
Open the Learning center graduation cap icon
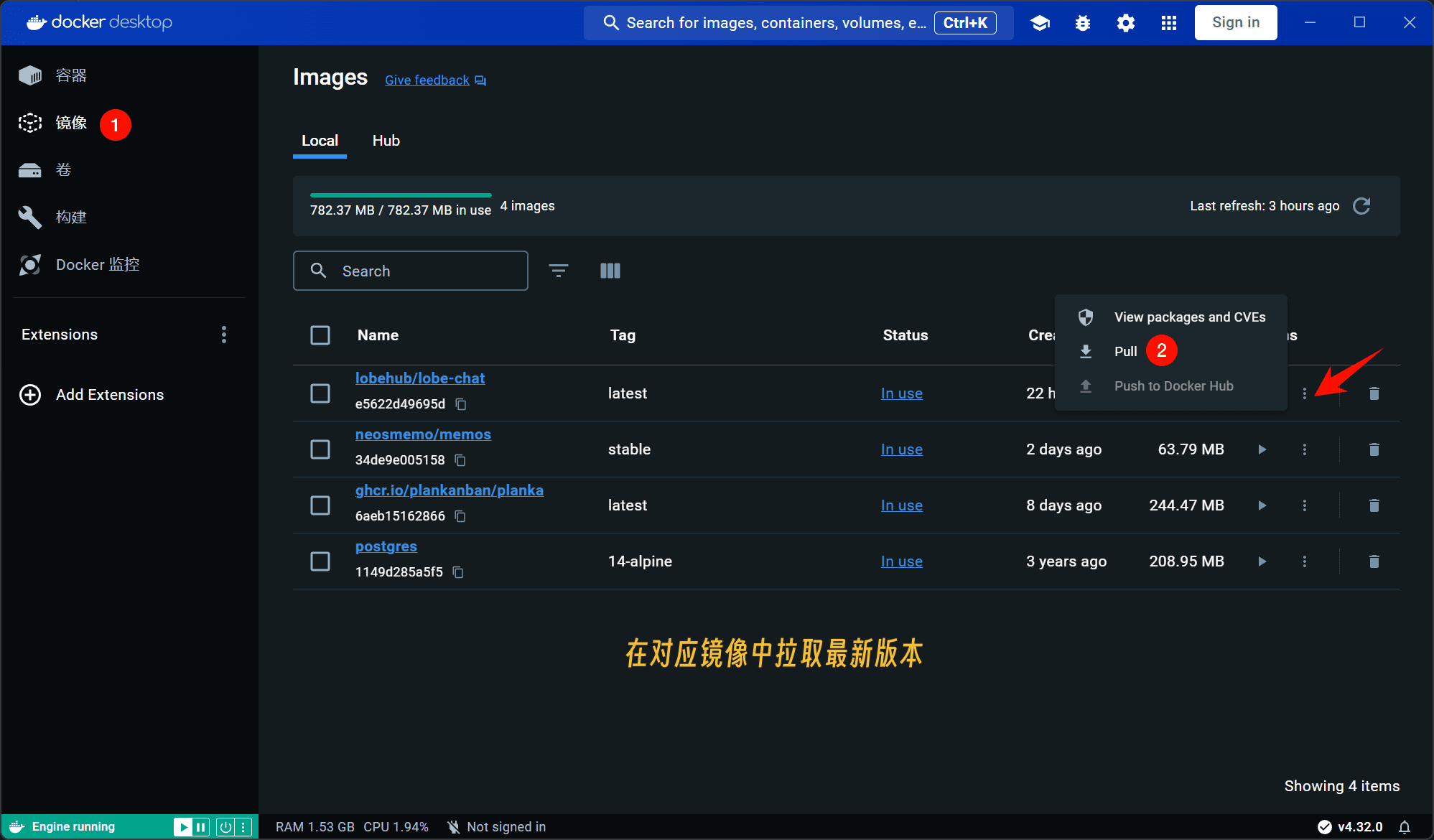point(1040,23)
